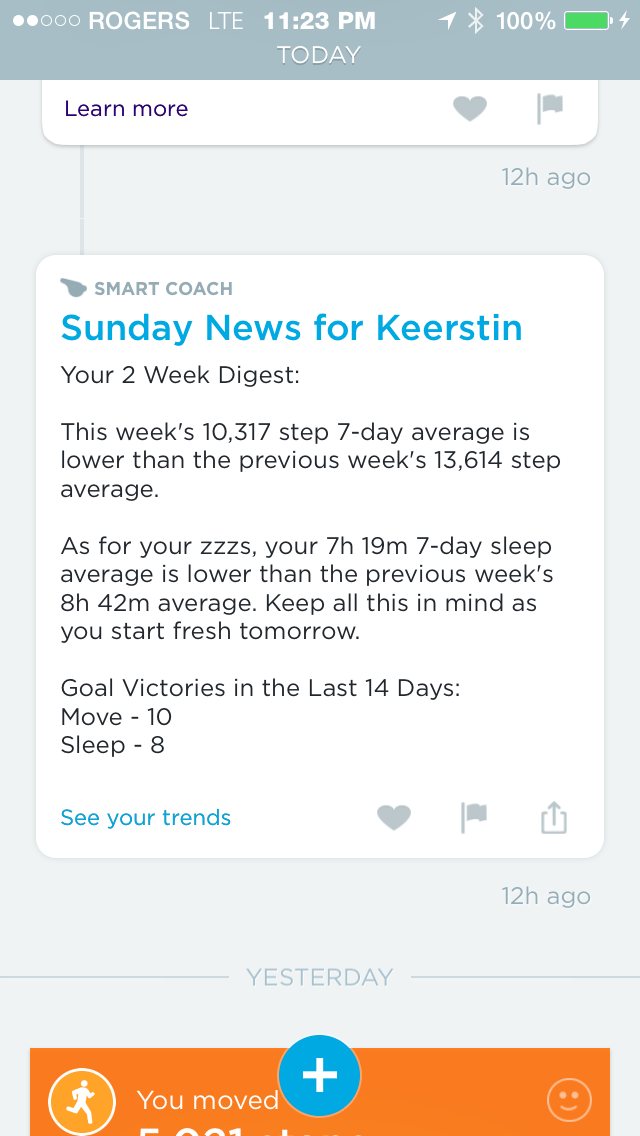Open Sunday News for Keerstin title
Viewport: 640px width, 1136px height.
click(292, 328)
